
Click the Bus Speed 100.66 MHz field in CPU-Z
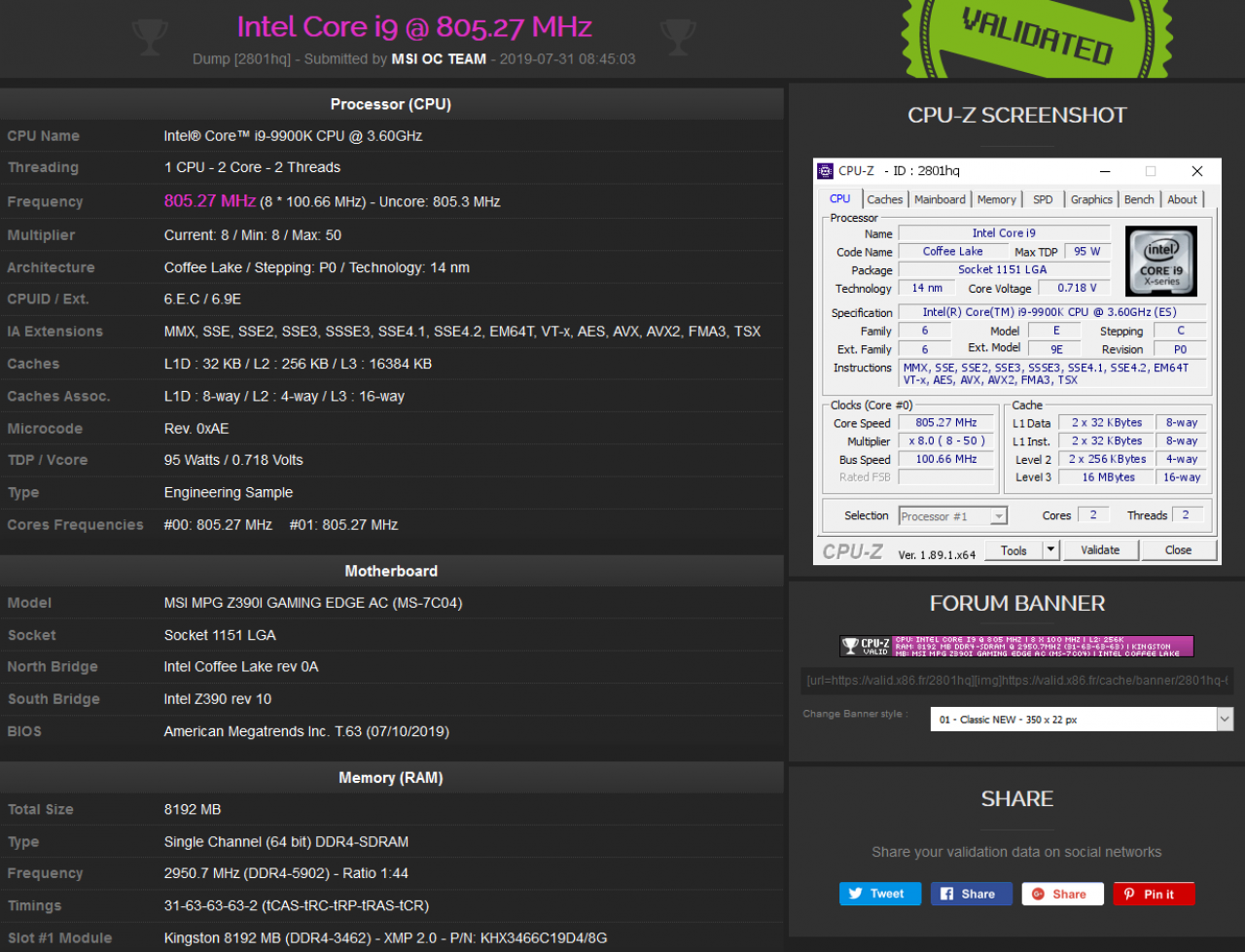[946, 459]
